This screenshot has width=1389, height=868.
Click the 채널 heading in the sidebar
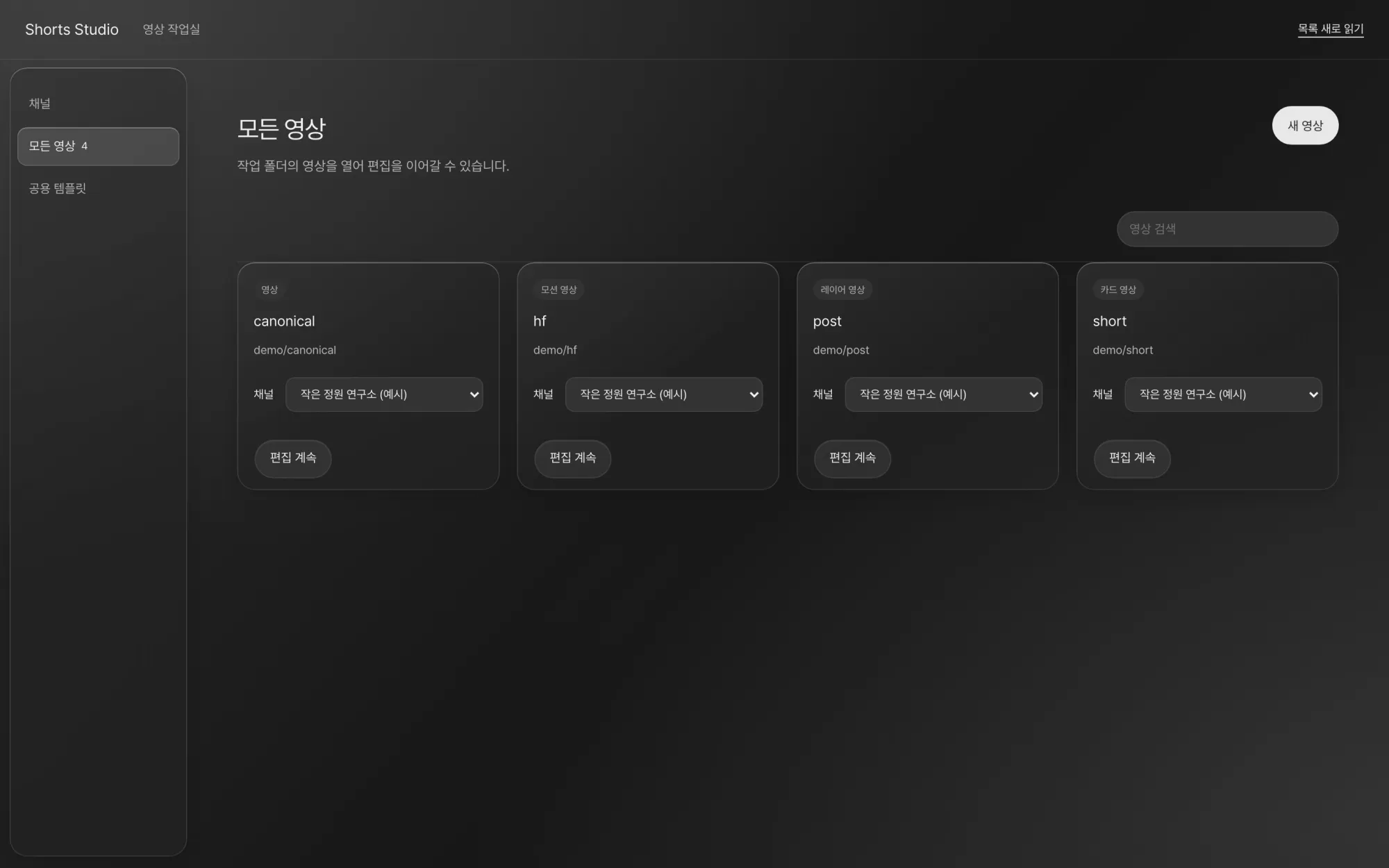coord(40,103)
